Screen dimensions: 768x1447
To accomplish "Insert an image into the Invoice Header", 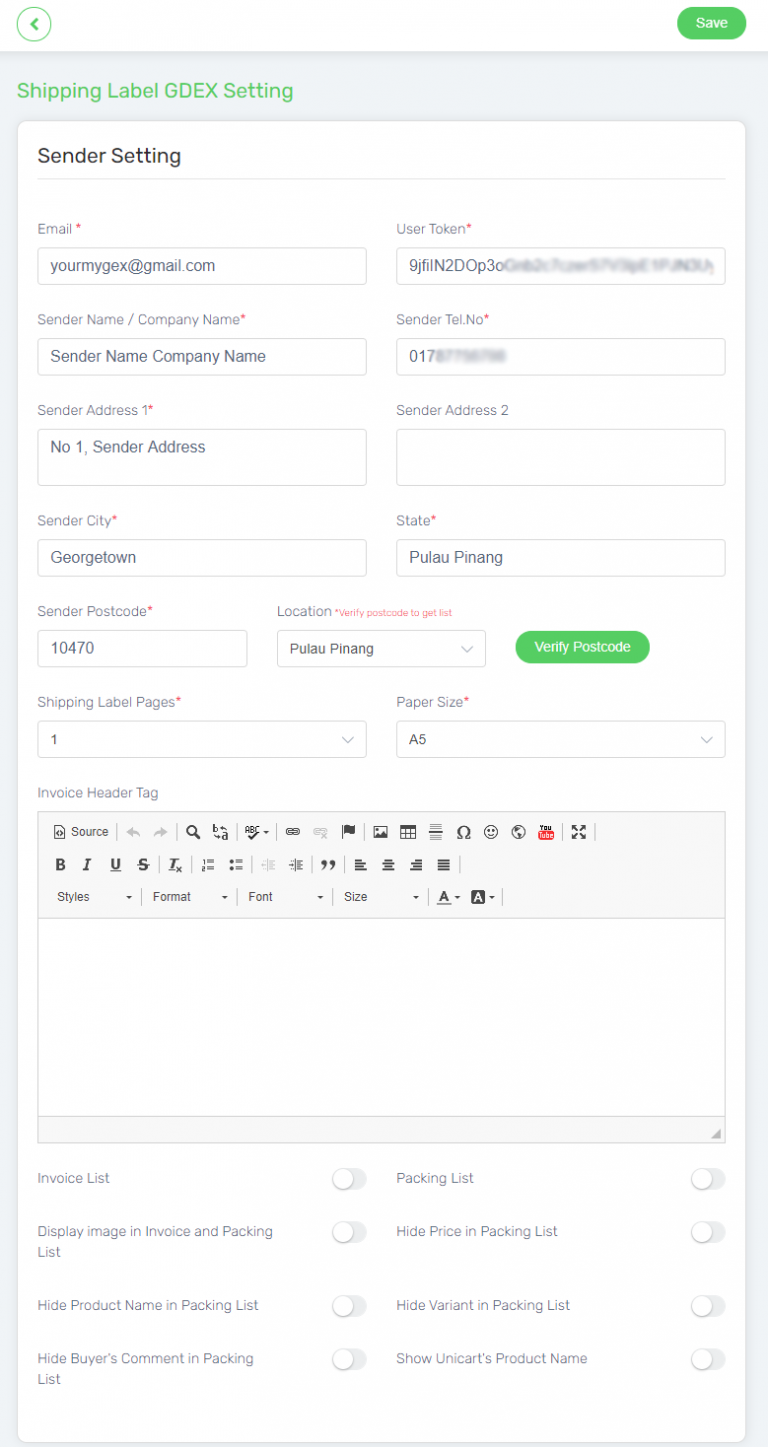I will pos(381,831).
